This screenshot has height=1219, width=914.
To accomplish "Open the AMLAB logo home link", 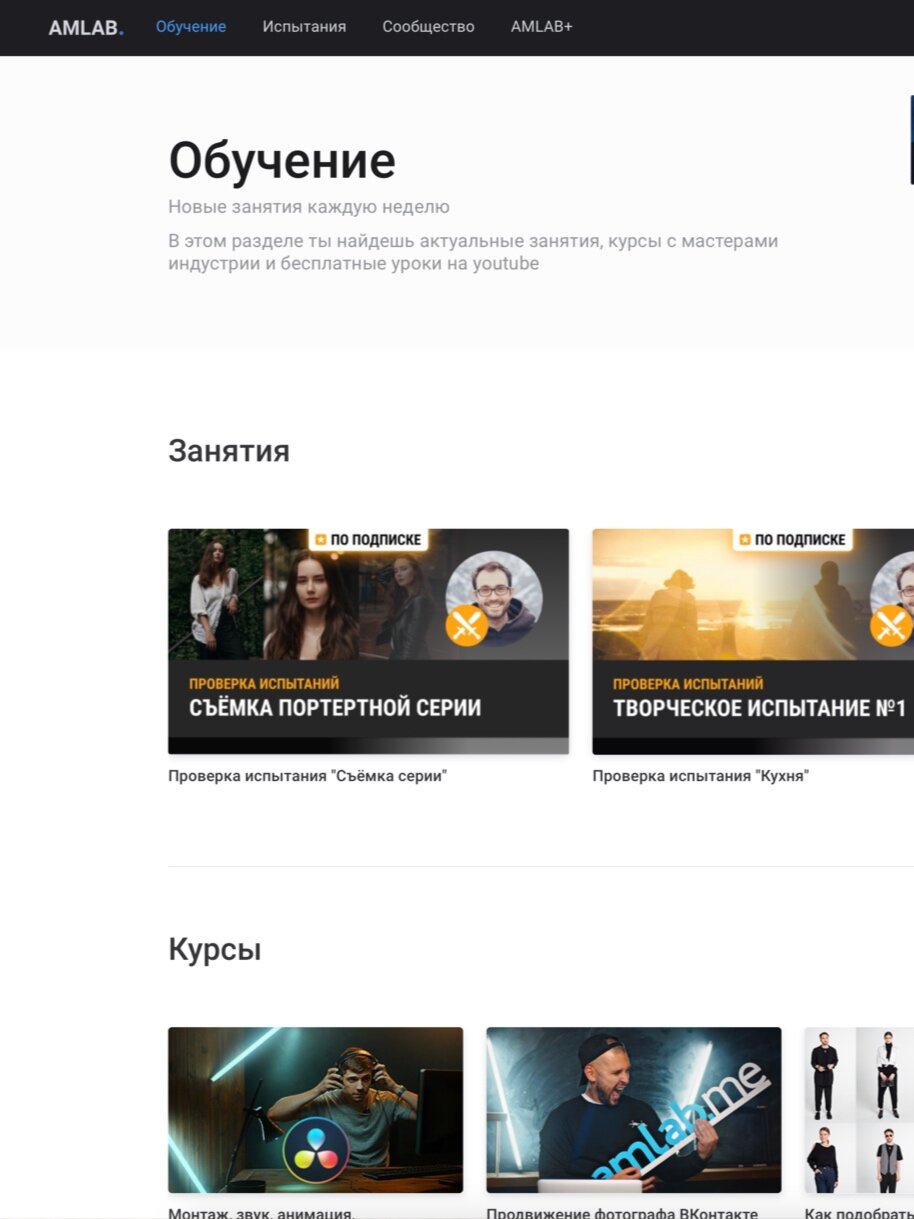I will tap(86, 27).
